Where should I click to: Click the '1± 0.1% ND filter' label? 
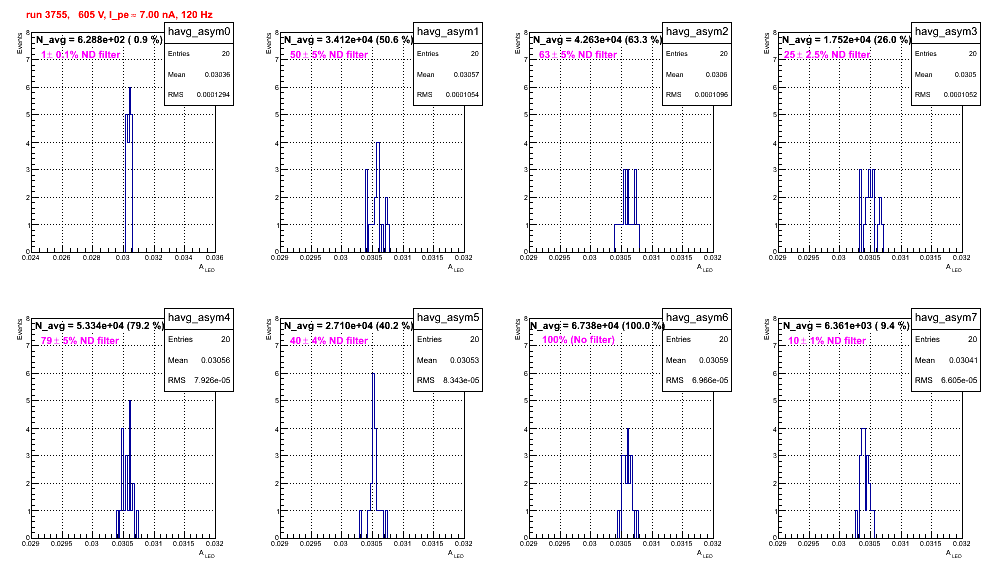pyautogui.click(x=81, y=55)
